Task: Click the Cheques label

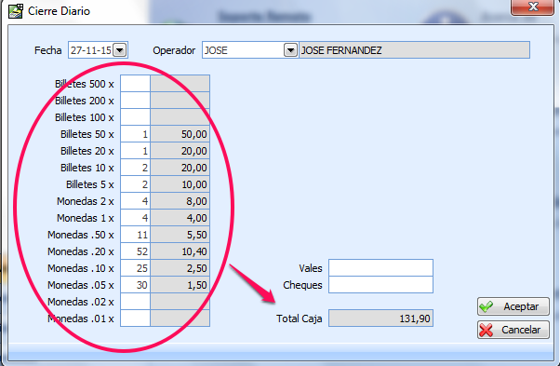Action: (x=302, y=285)
